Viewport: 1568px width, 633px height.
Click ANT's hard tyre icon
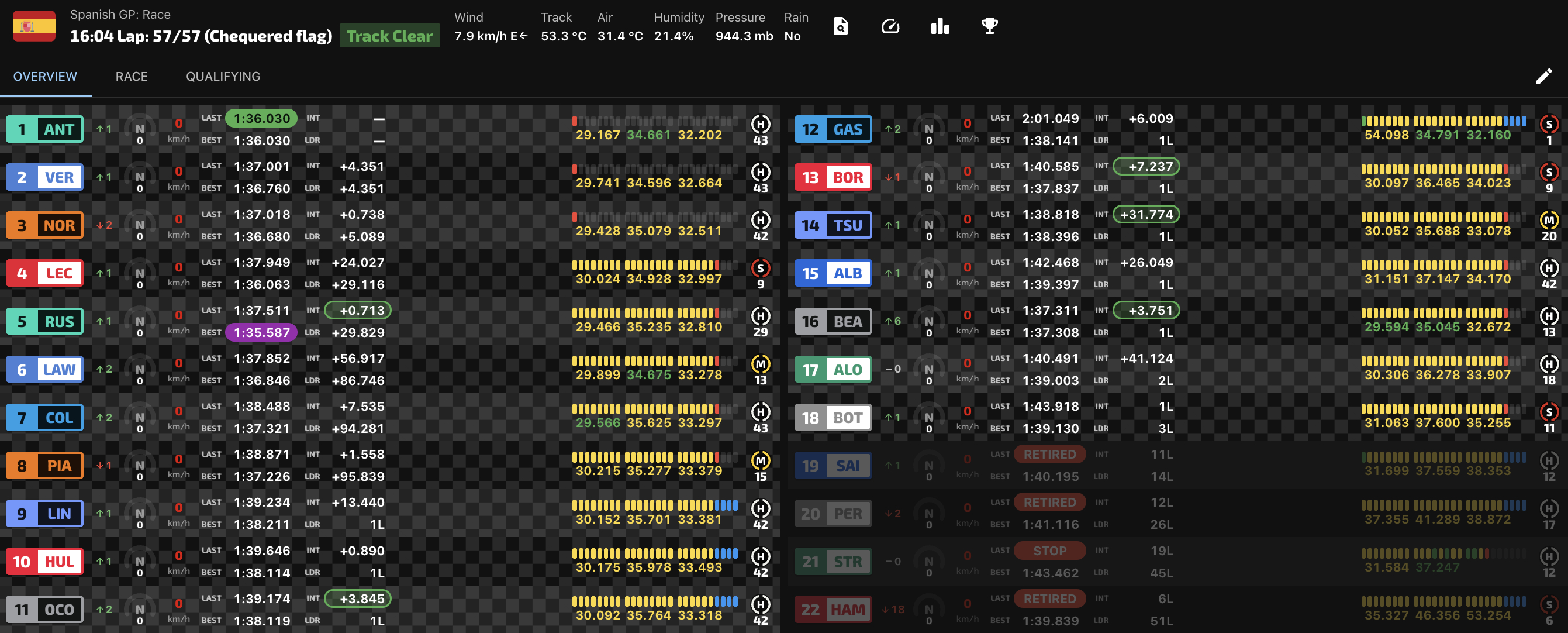tap(760, 124)
